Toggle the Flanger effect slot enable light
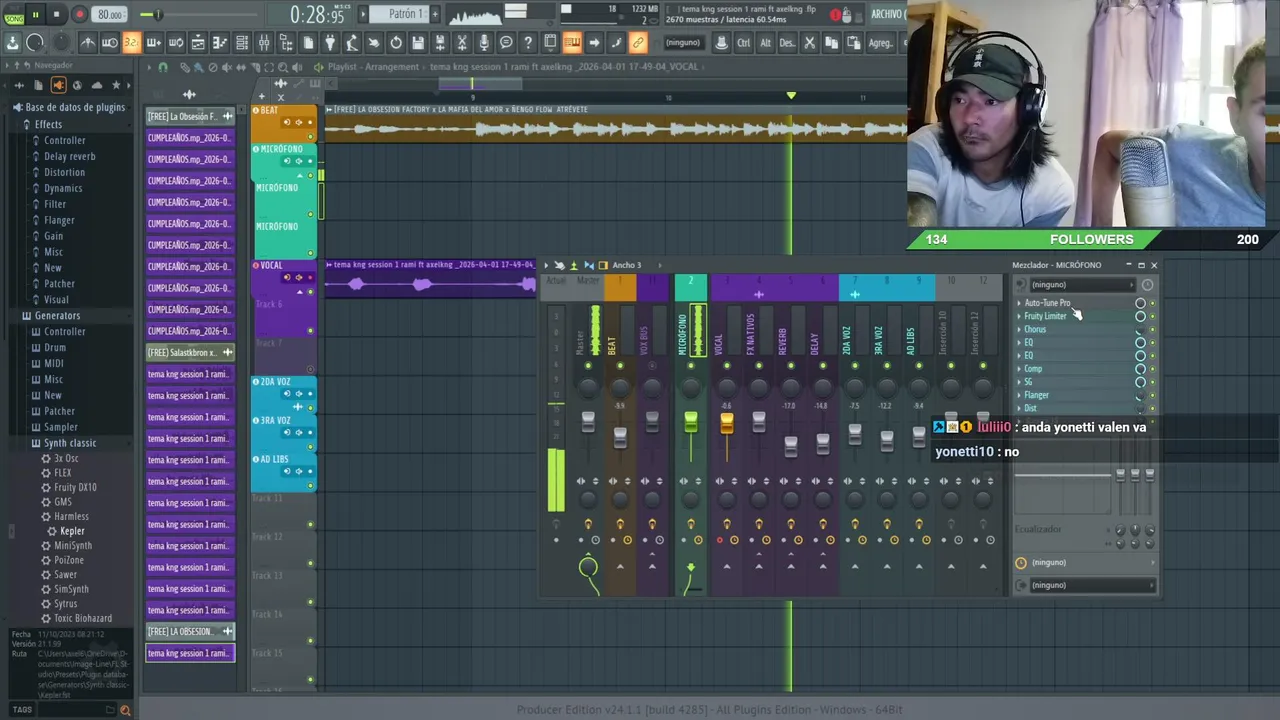The image size is (1280, 720). point(1152,395)
